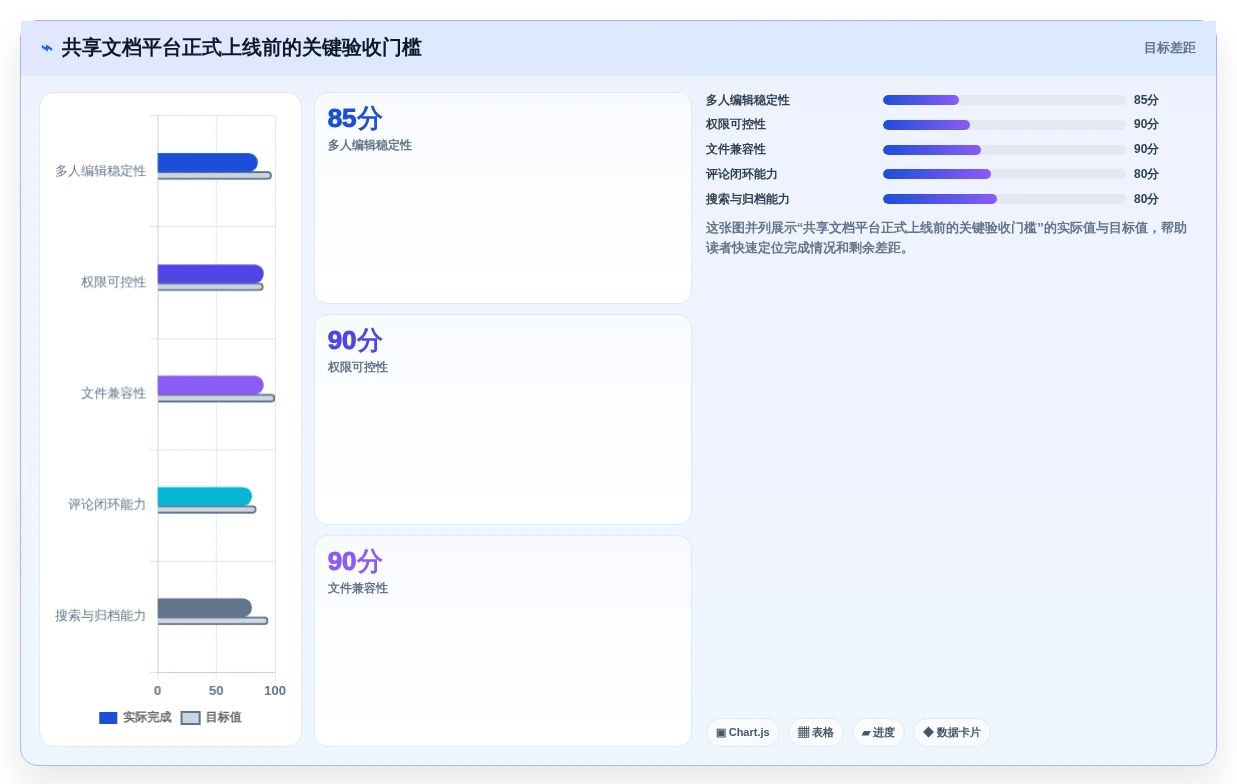Click 文件兼容性 axis label in chart
This screenshot has width=1237, height=784.
coord(113,393)
